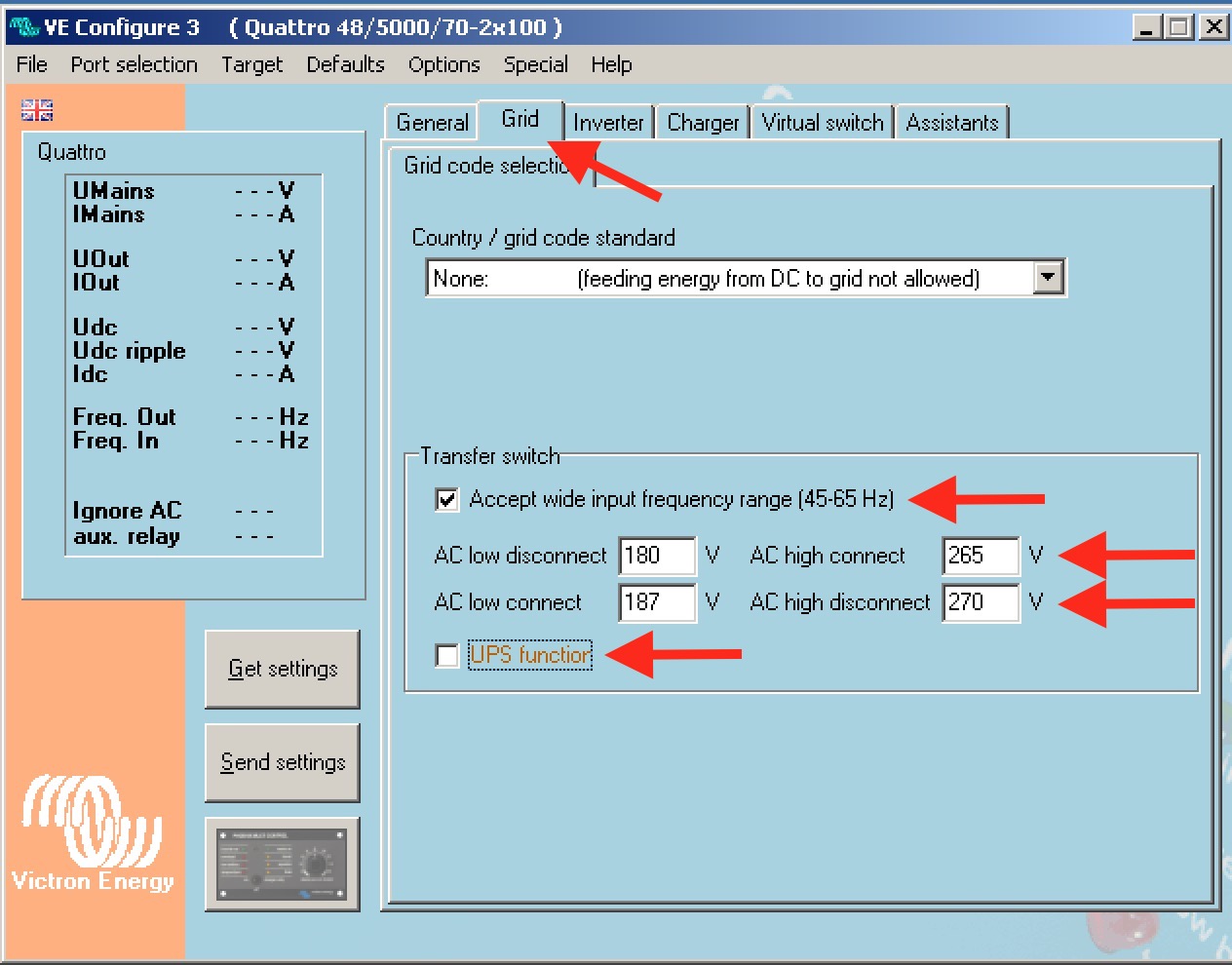Click the device panel image button
The image size is (1232, 965).
[x=282, y=865]
